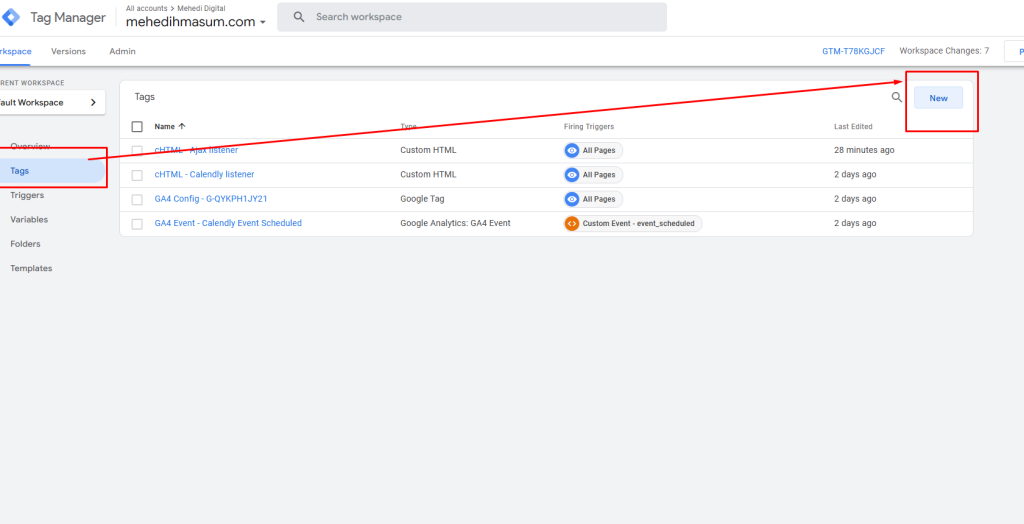Viewport: 1024px width, 524px height.
Task: Open the GA4 Config - G-QYKPH1JY21 tag
Action: click(x=211, y=199)
